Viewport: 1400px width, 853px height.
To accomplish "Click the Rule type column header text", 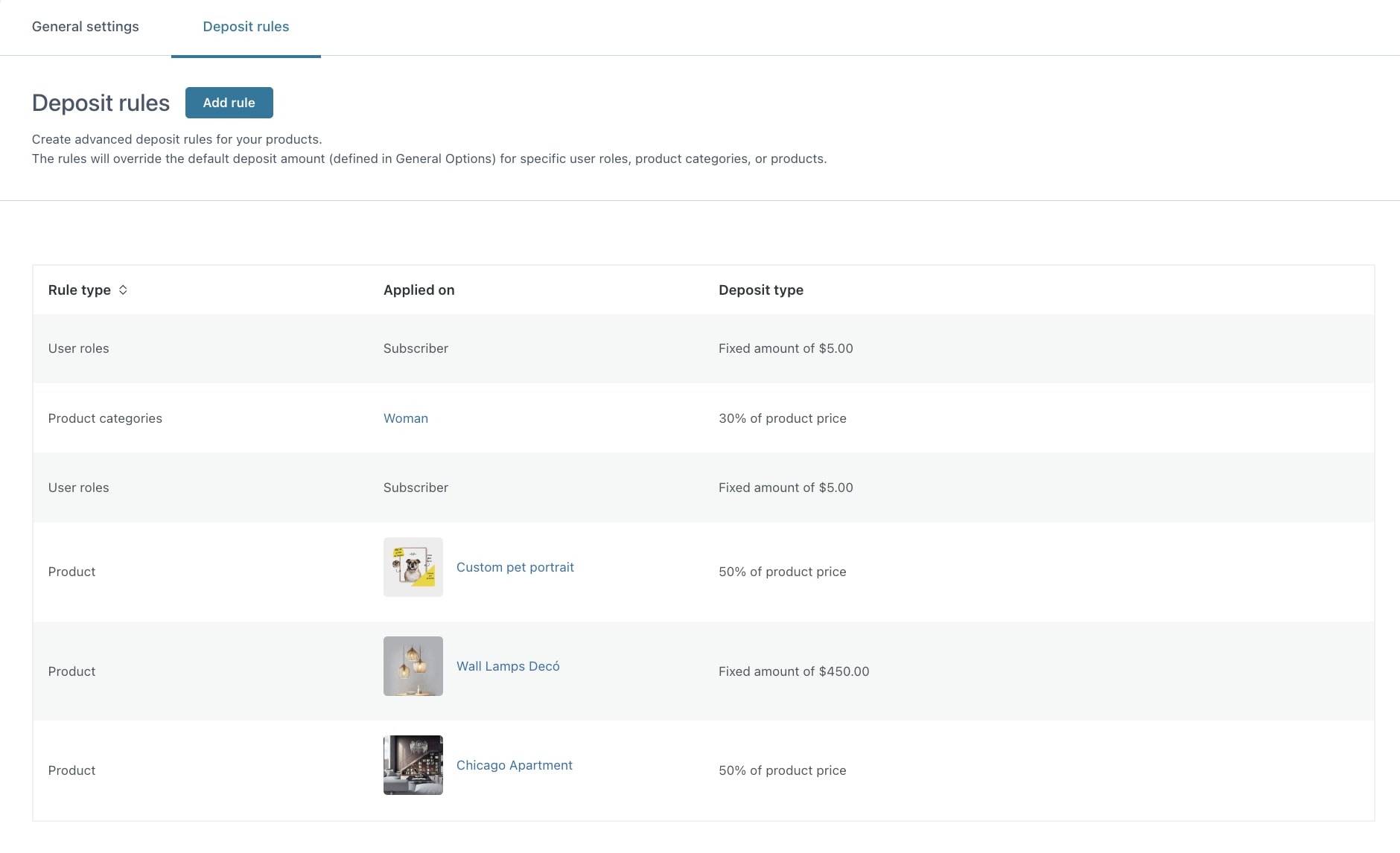I will [x=79, y=290].
